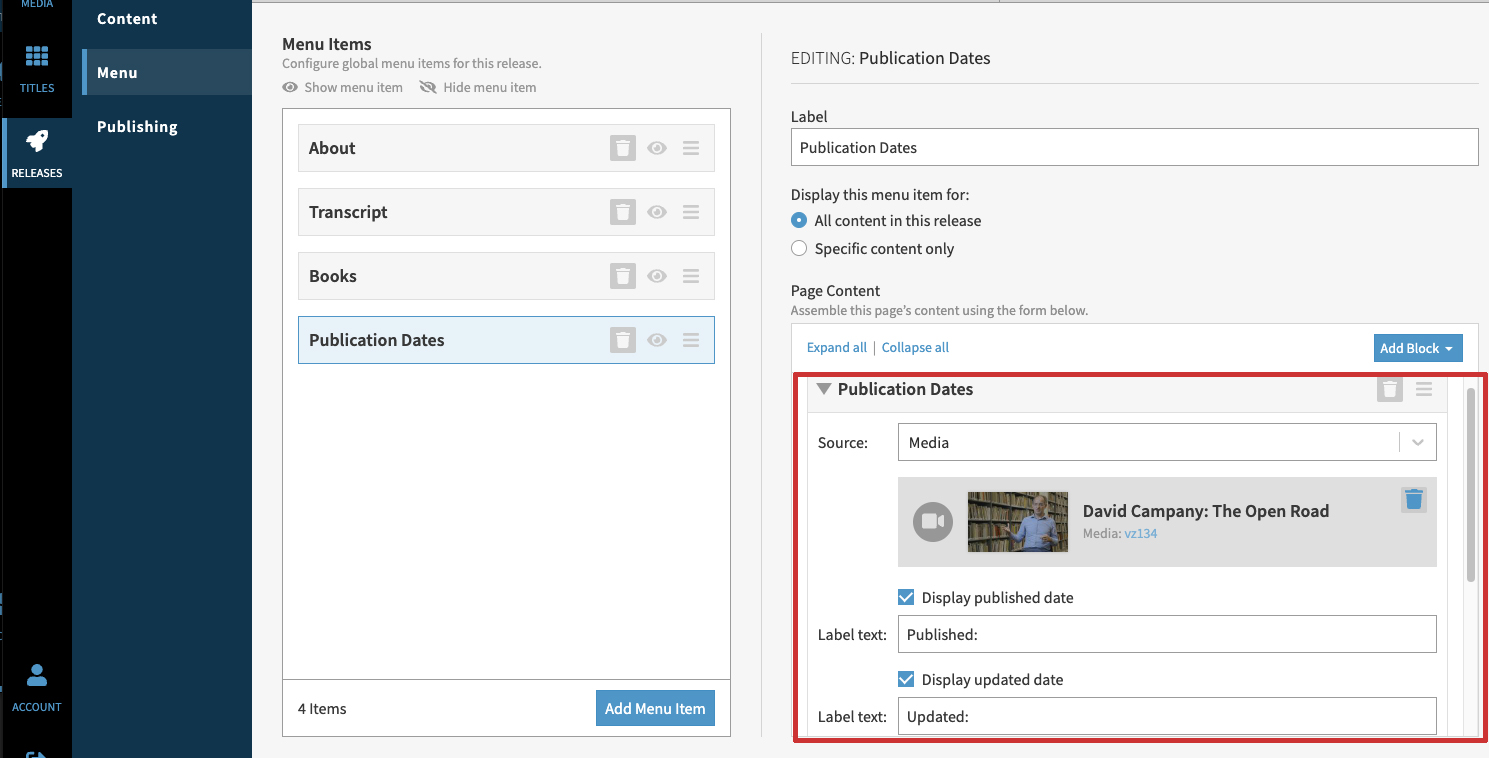Uncheck Display updated date checkbox
1489x758 pixels.
pos(906,679)
